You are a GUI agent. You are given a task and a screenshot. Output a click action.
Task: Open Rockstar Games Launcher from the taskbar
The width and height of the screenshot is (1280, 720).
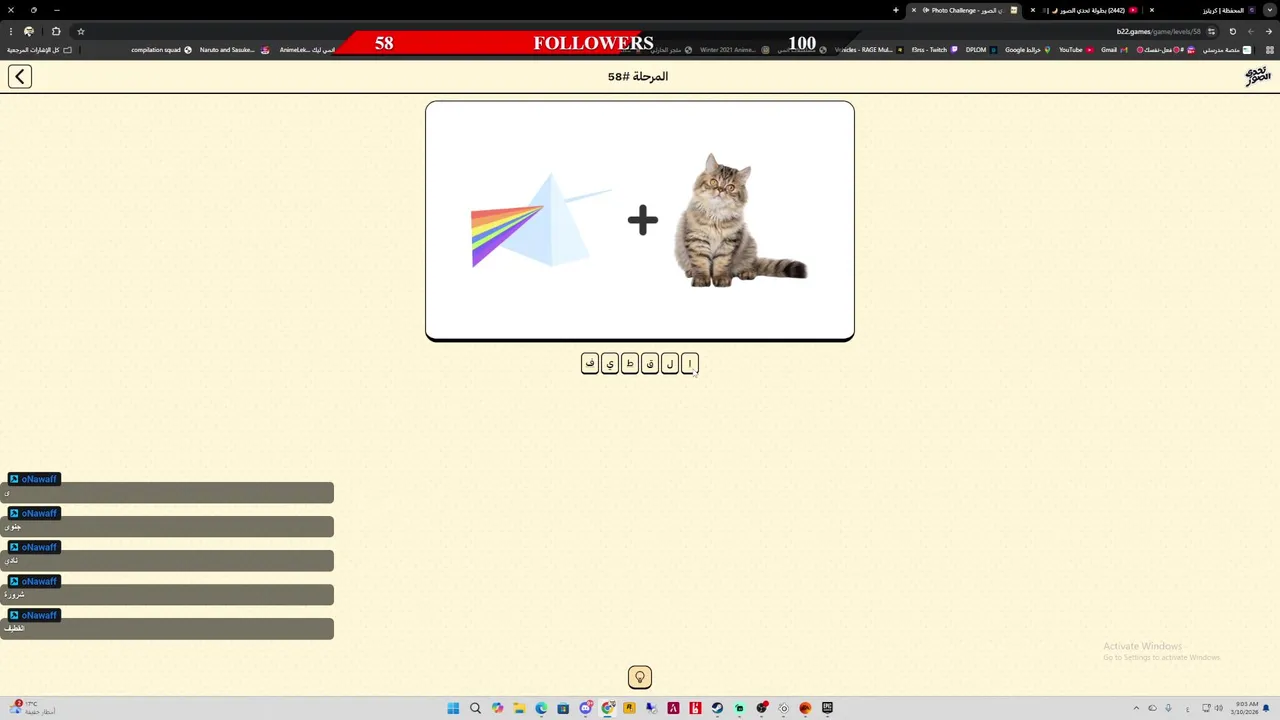629,708
